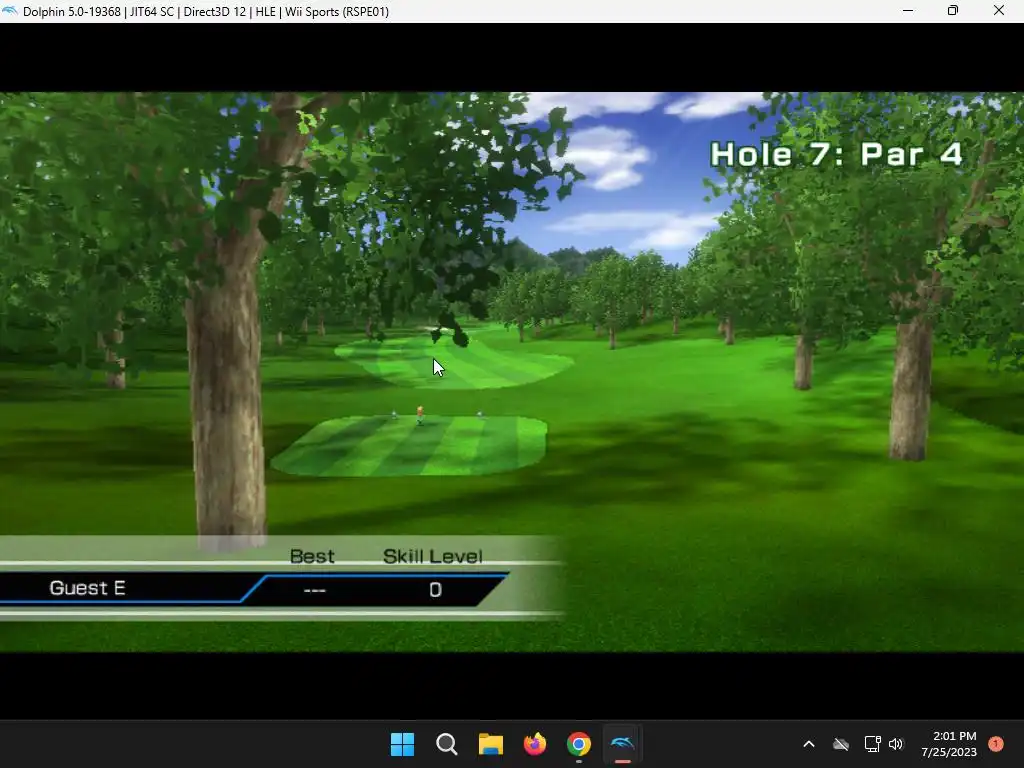Click the Mii golfer on the tee
The height and width of the screenshot is (768, 1024).
[x=420, y=415]
